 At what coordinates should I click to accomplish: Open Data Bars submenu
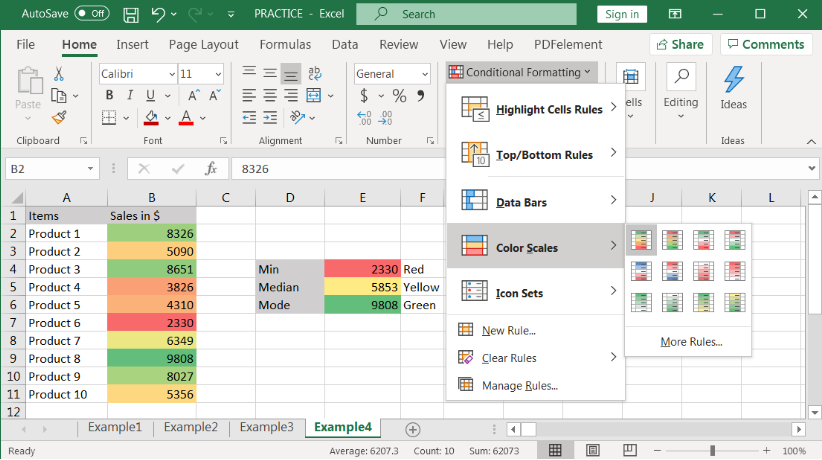(x=535, y=201)
